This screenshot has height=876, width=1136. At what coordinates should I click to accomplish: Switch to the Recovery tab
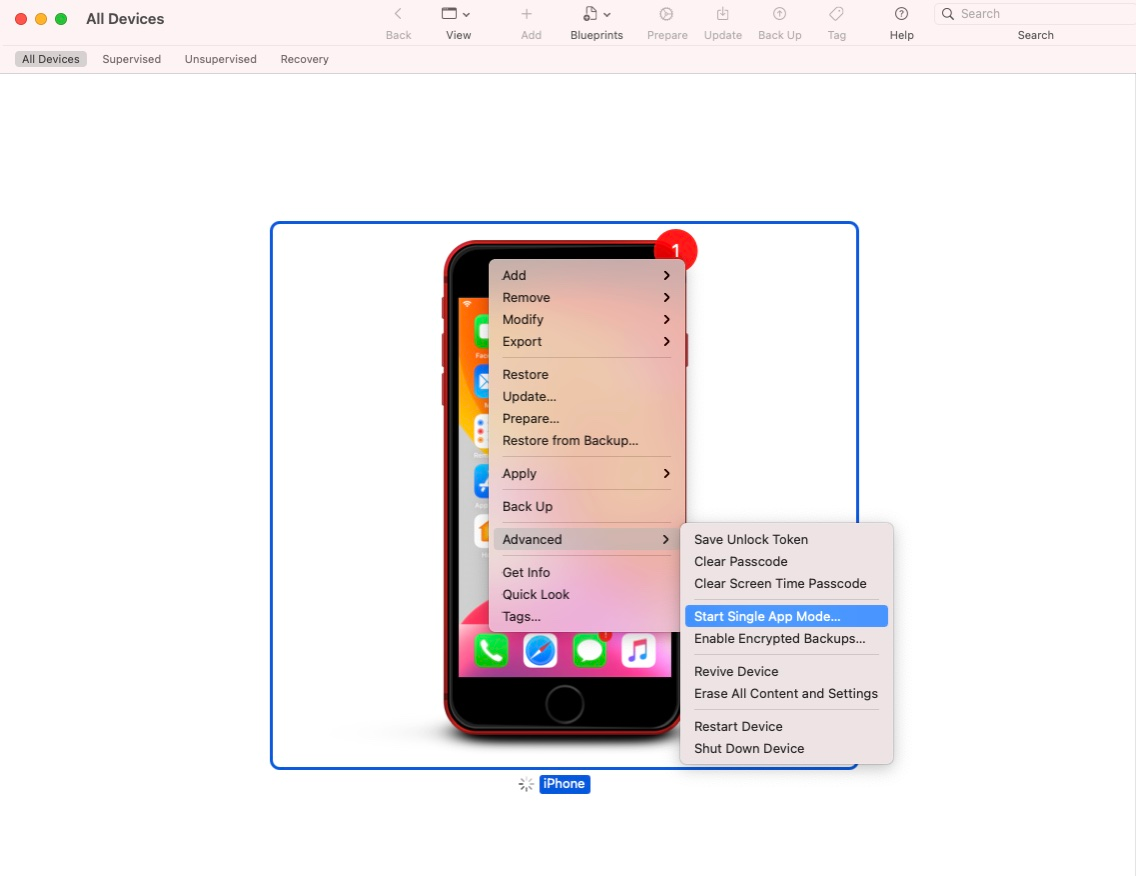(304, 59)
